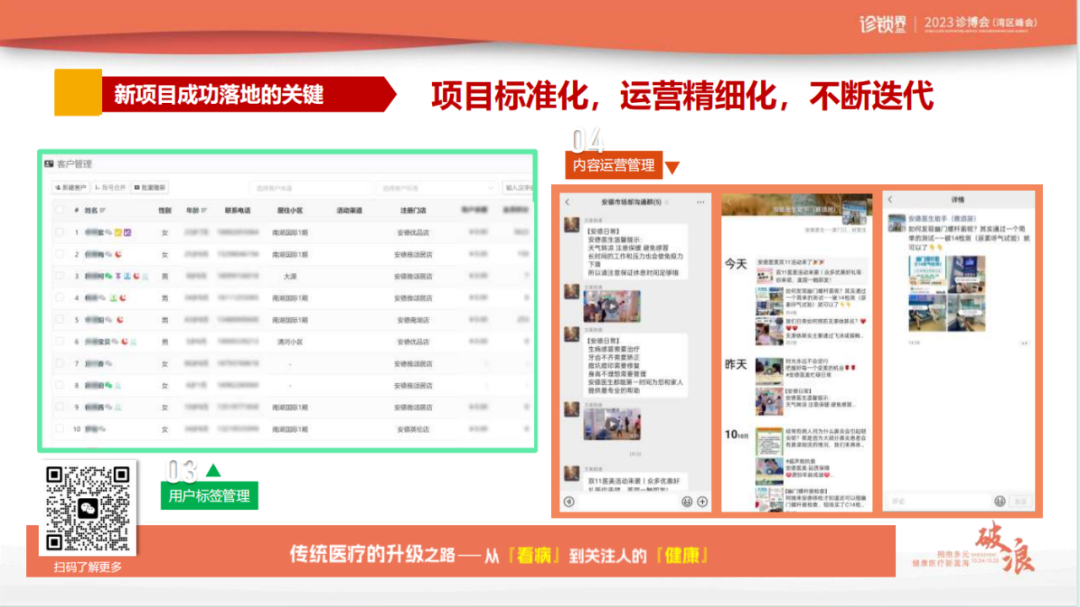Viewport: 1080px width, 607px height.
Task: Tap the 安德医生助手 name in detail post
Action: (942, 218)
